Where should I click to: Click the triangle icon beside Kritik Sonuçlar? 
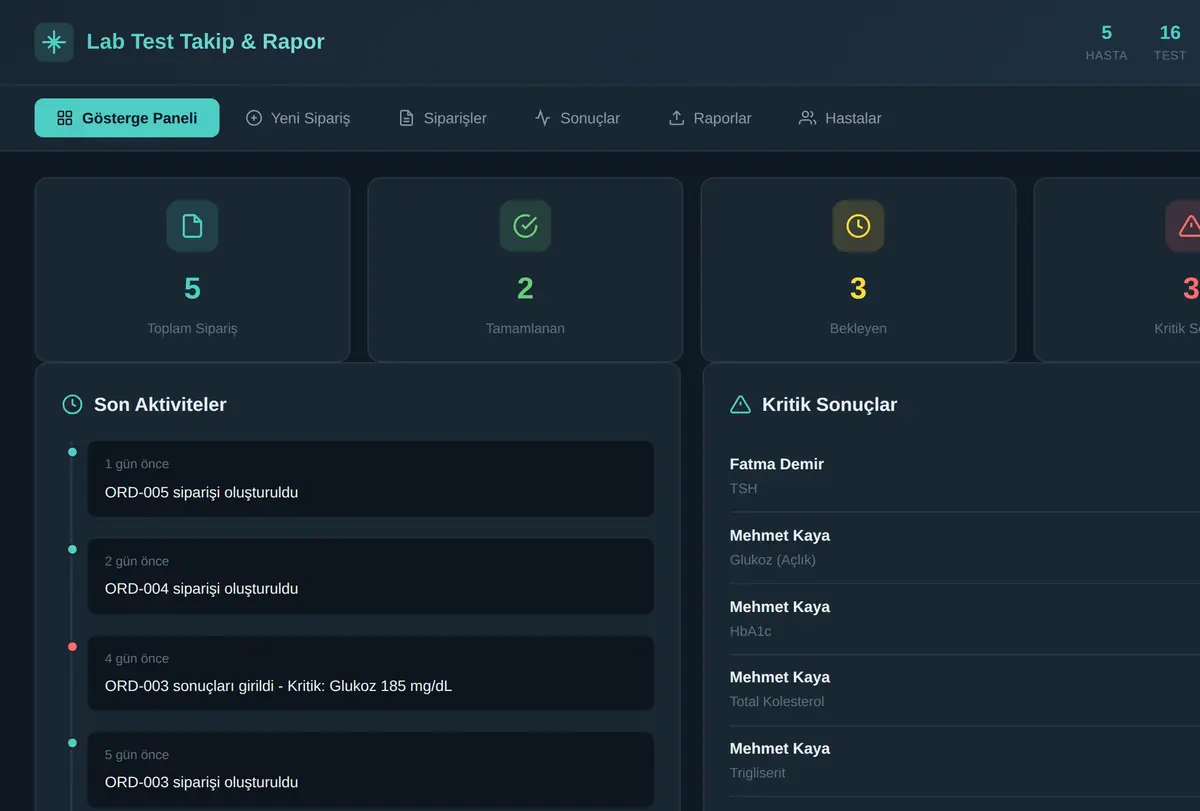point(740,405)
